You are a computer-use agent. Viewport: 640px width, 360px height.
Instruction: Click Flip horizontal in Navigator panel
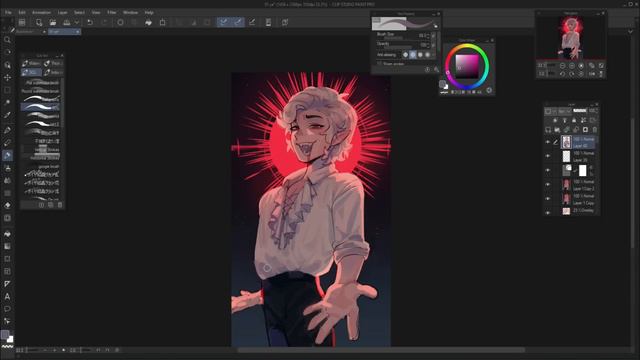[x=592, y=74]
